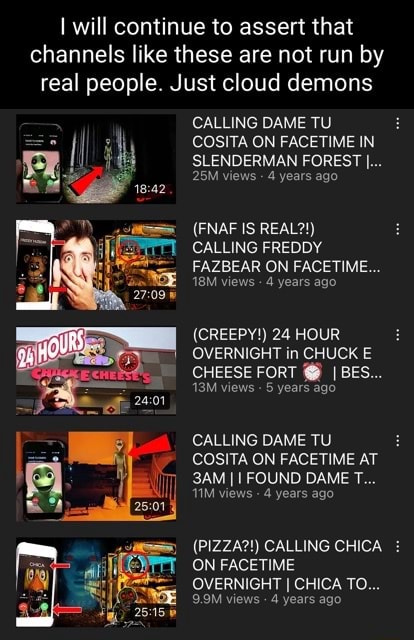The width and height of the screenshot is (414, 640).
Task: Open the Freddy Fazbear FaceTime thumbnail
Action: tap(96, 264)
